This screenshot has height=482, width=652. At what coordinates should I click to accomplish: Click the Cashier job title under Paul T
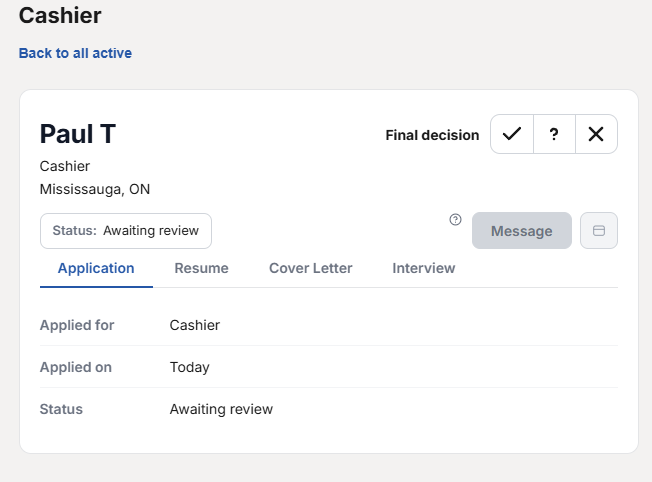(65, 166)
